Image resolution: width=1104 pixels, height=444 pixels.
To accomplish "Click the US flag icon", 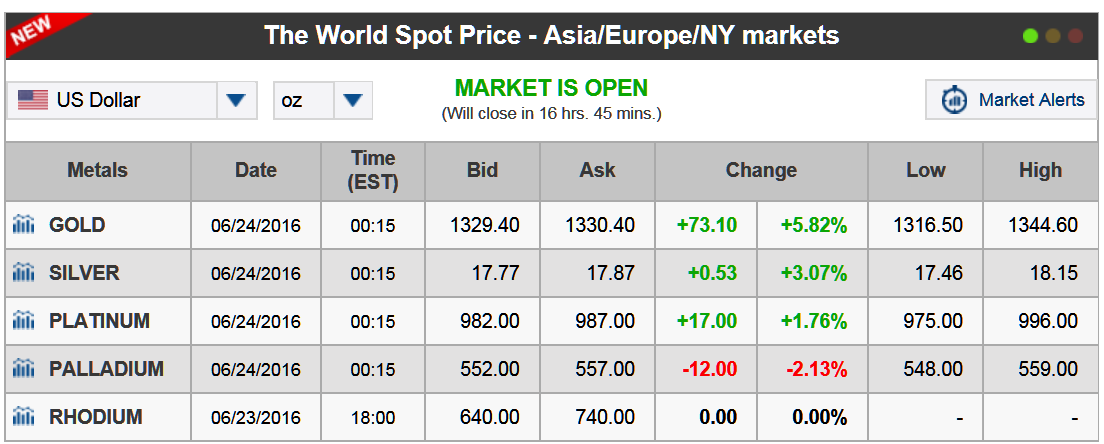I will point(32,100).
